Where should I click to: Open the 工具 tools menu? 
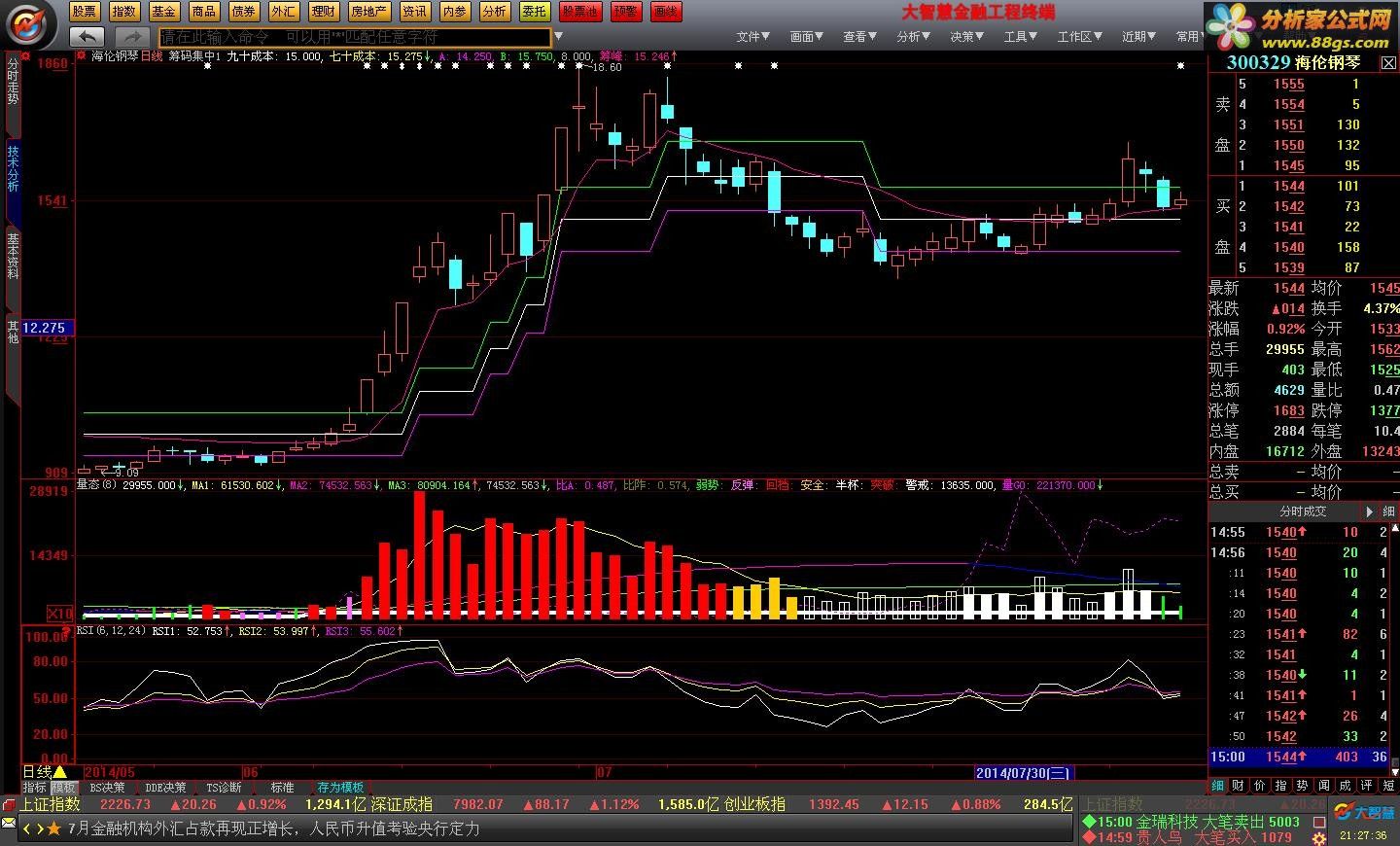pos(1020,36)
